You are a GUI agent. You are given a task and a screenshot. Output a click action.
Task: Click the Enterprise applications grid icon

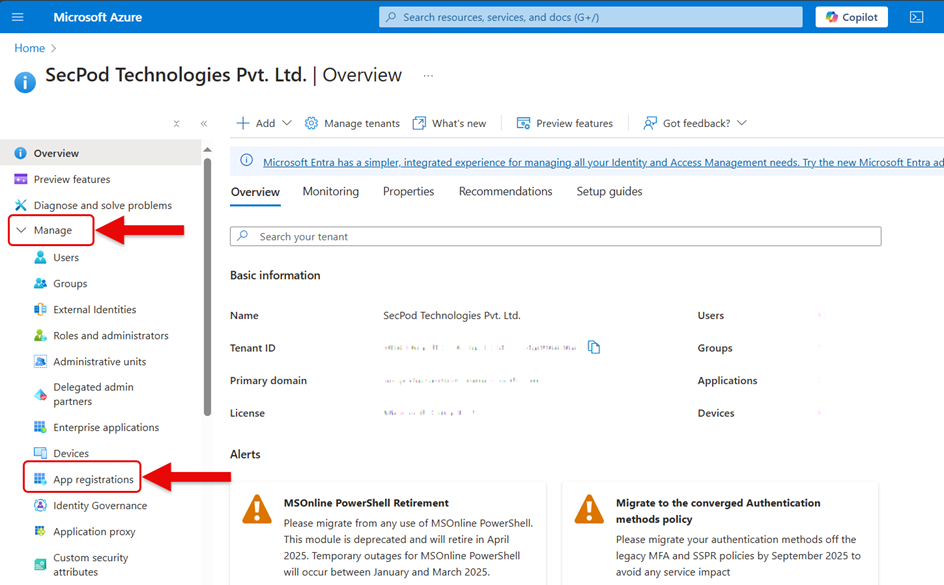[x=40, y=427]
